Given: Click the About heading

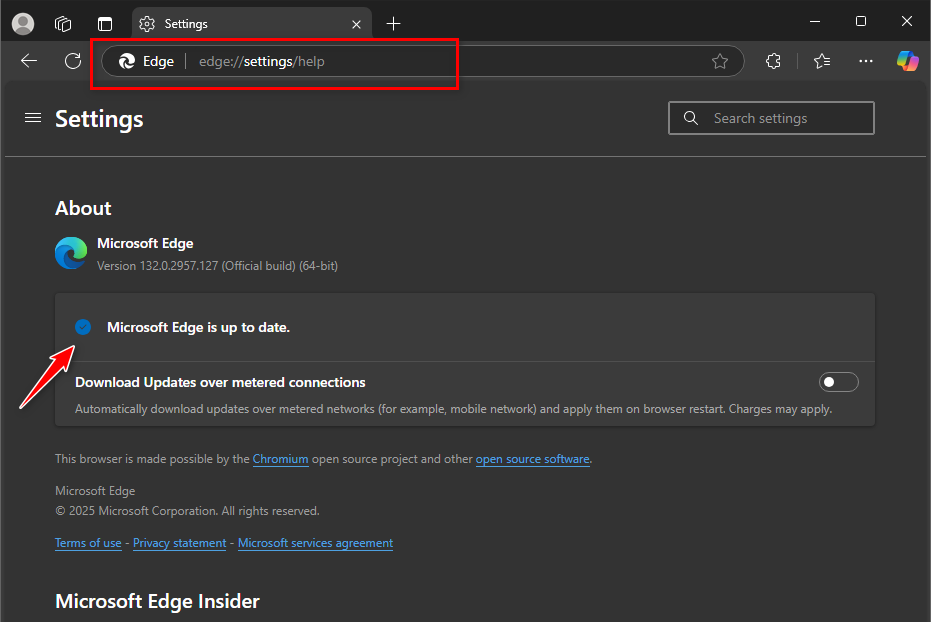Looking at the screenshot, I should (x=83, y=208).
